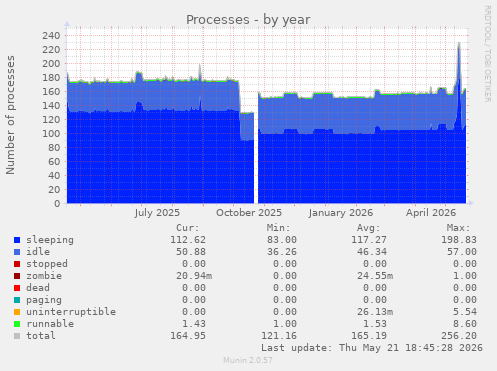The width and height of the screenshot is (497, 371).
Task: Click the dead legend color swatch
Action: pyautogui.click(x=17, y=288)
